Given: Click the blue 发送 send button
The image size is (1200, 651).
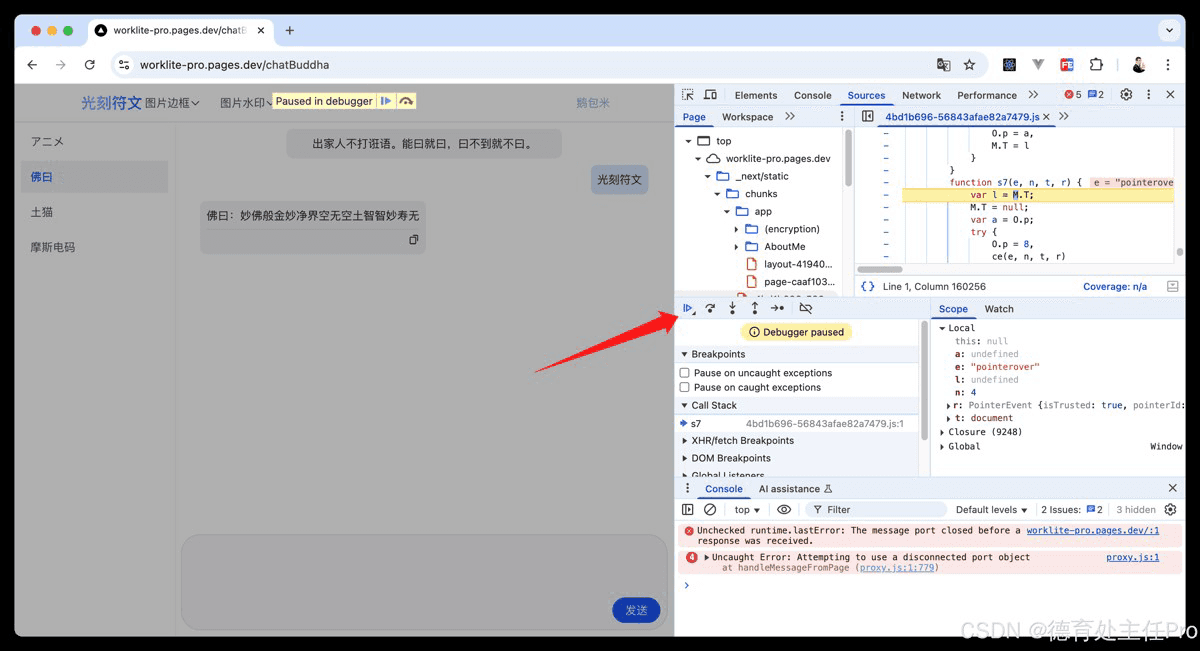Looking at the screenshot, I should pyautogui.click(x=636, y=610).
